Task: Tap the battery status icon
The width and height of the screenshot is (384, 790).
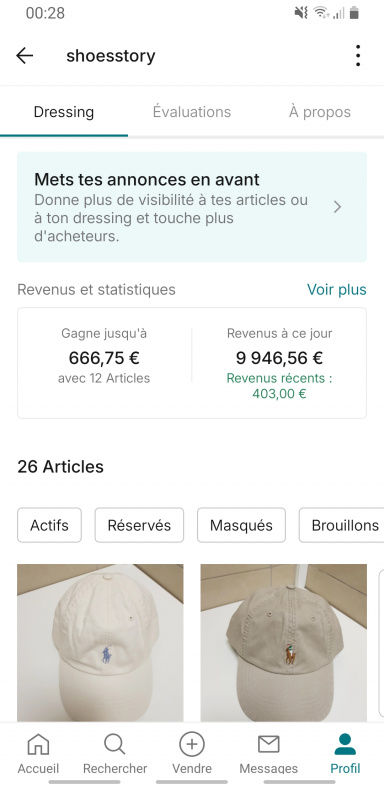Action: click(354, 13)
